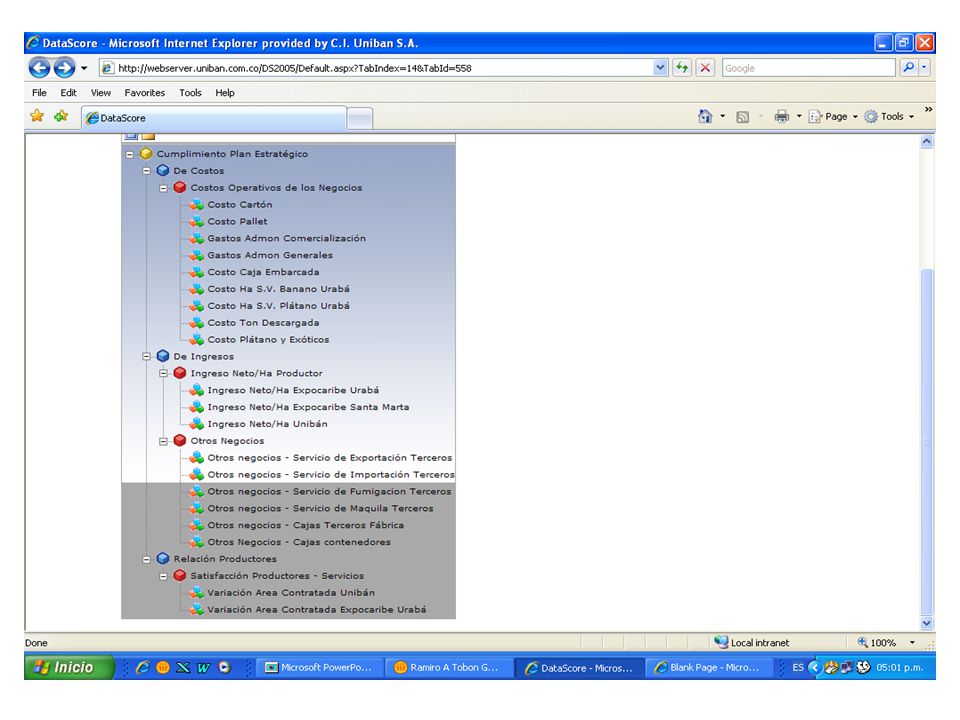Click the indicator icon beside Ingreso Neto/Ha Unibán
Image resolution: width=960 pixels, height=720 pixels.
click(197, 424)
